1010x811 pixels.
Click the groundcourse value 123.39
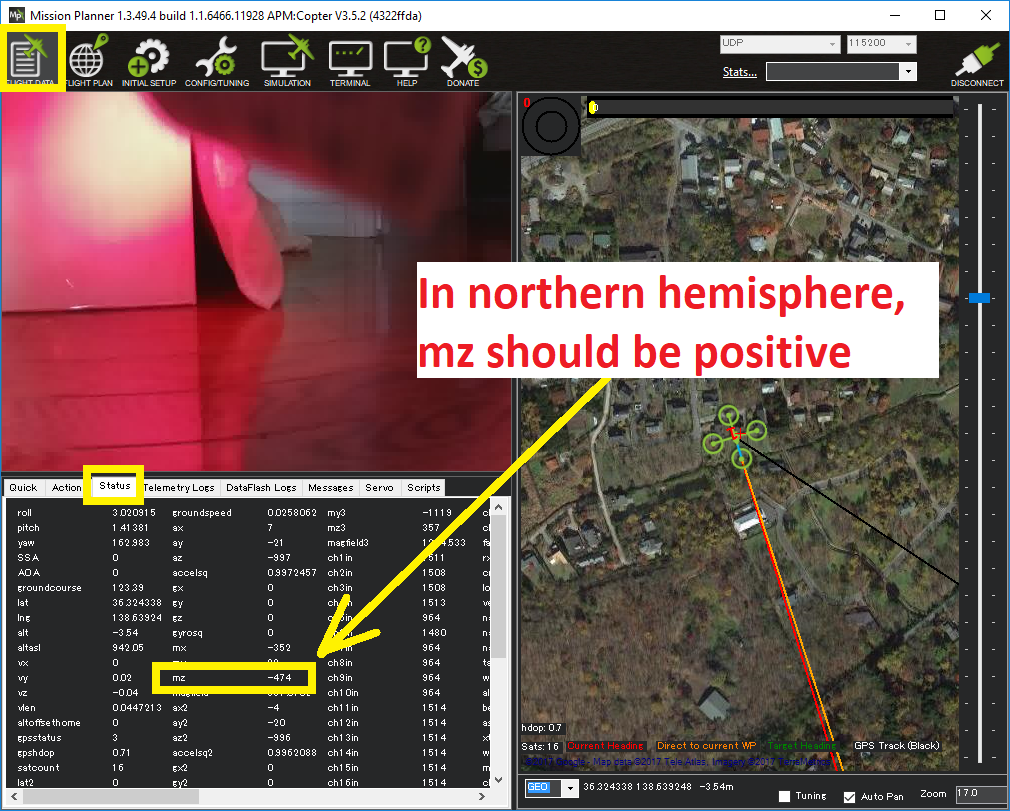(x=128, y=588)
